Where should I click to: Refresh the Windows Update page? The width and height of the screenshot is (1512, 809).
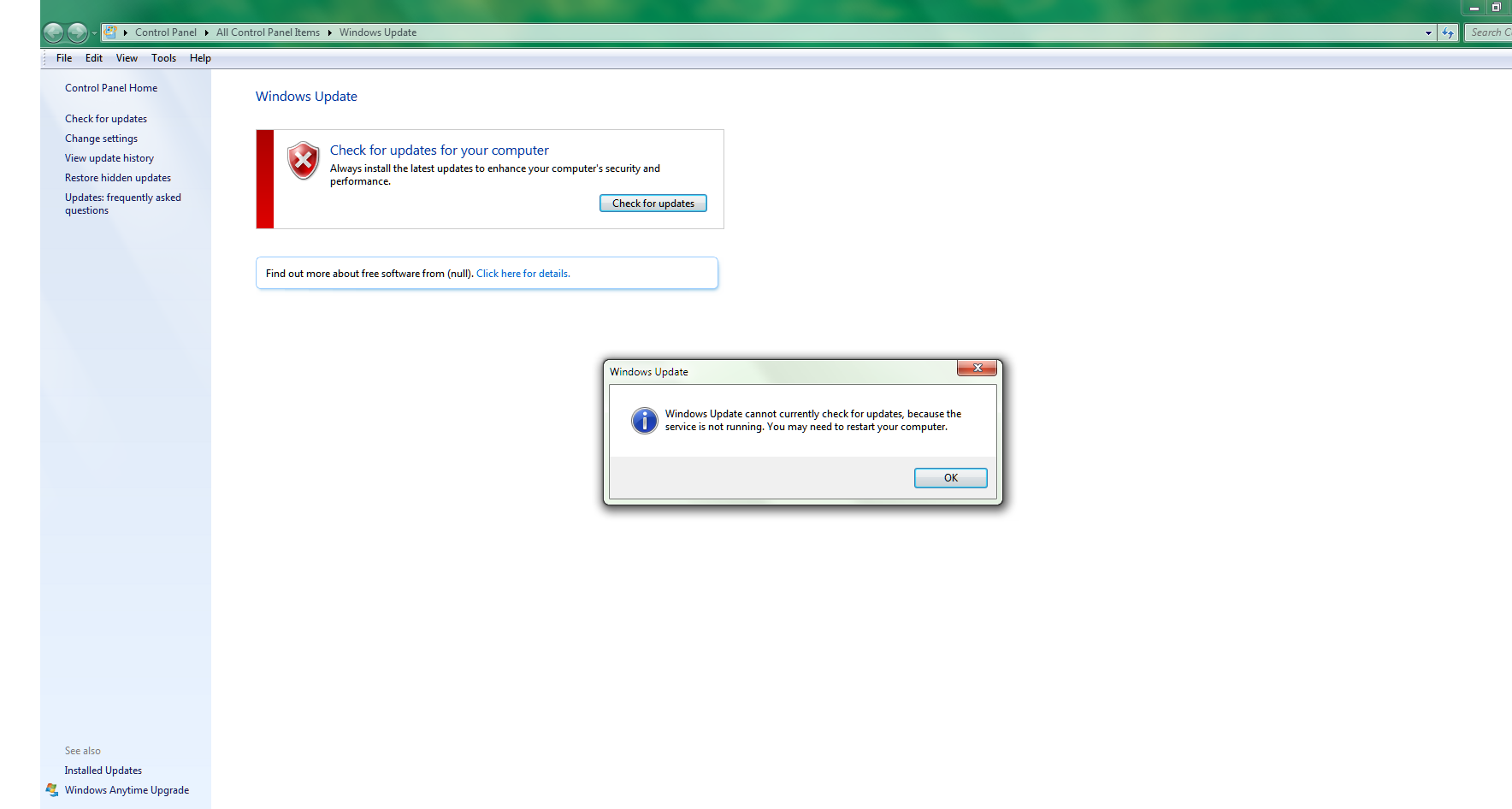pyautogui.click(x=1448, y=32)
